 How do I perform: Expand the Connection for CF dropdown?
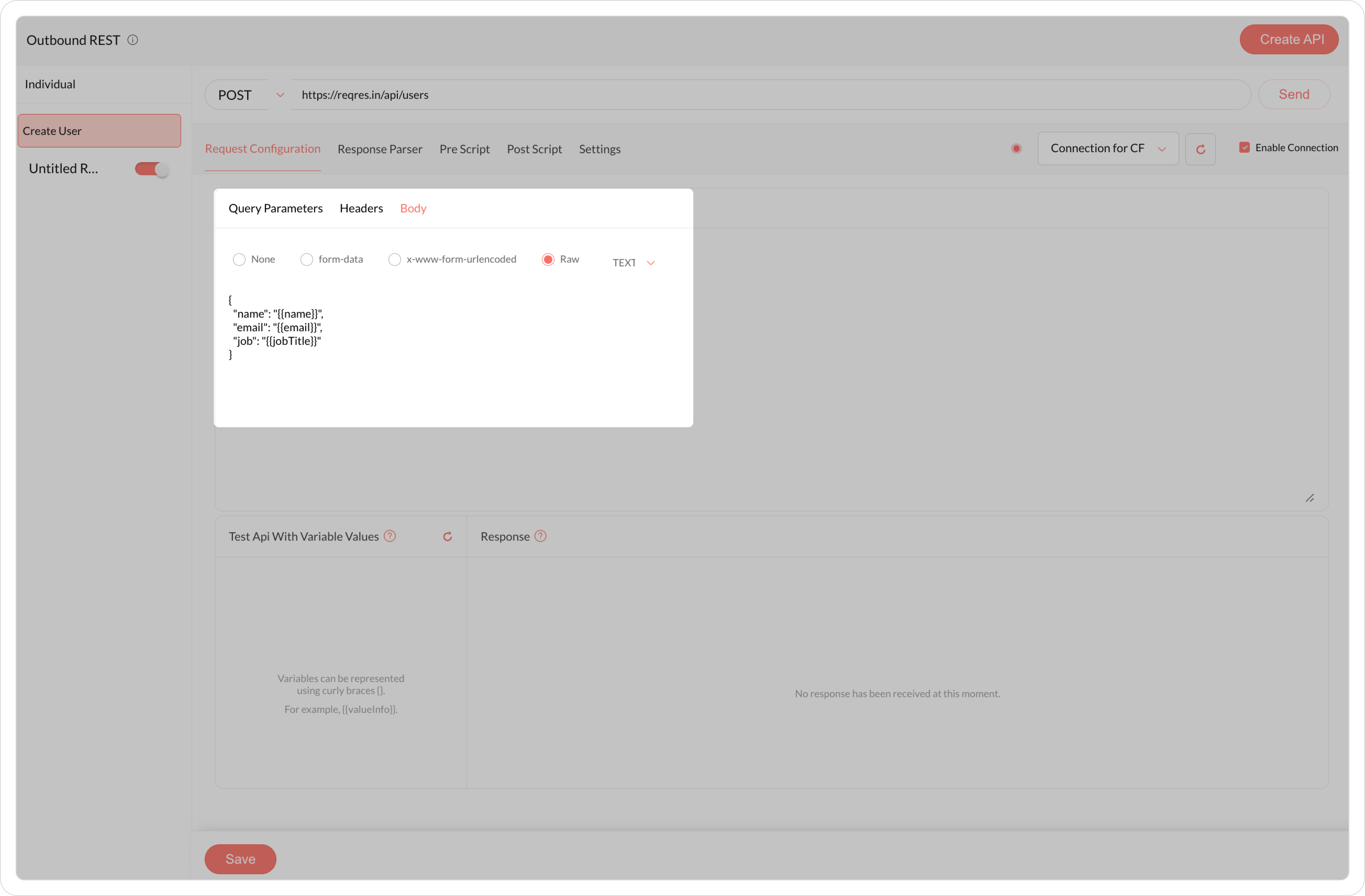click(1107, 148)
